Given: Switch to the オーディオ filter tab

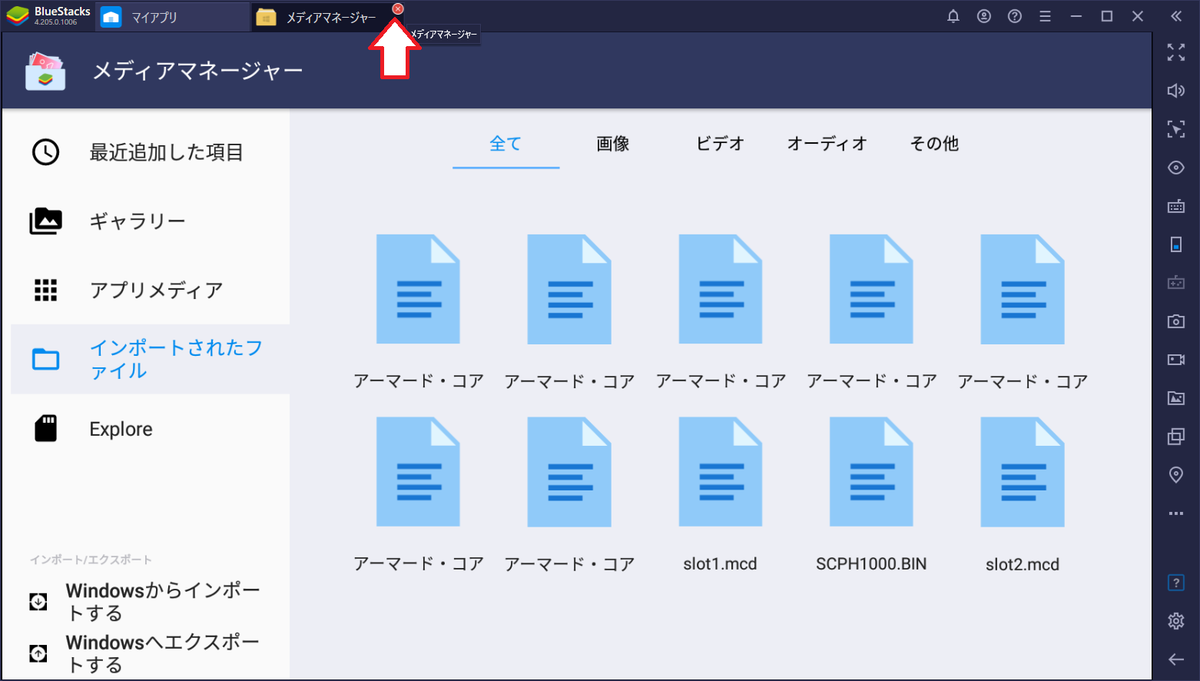Looking at the screenshot, I should tap(827, 143).
